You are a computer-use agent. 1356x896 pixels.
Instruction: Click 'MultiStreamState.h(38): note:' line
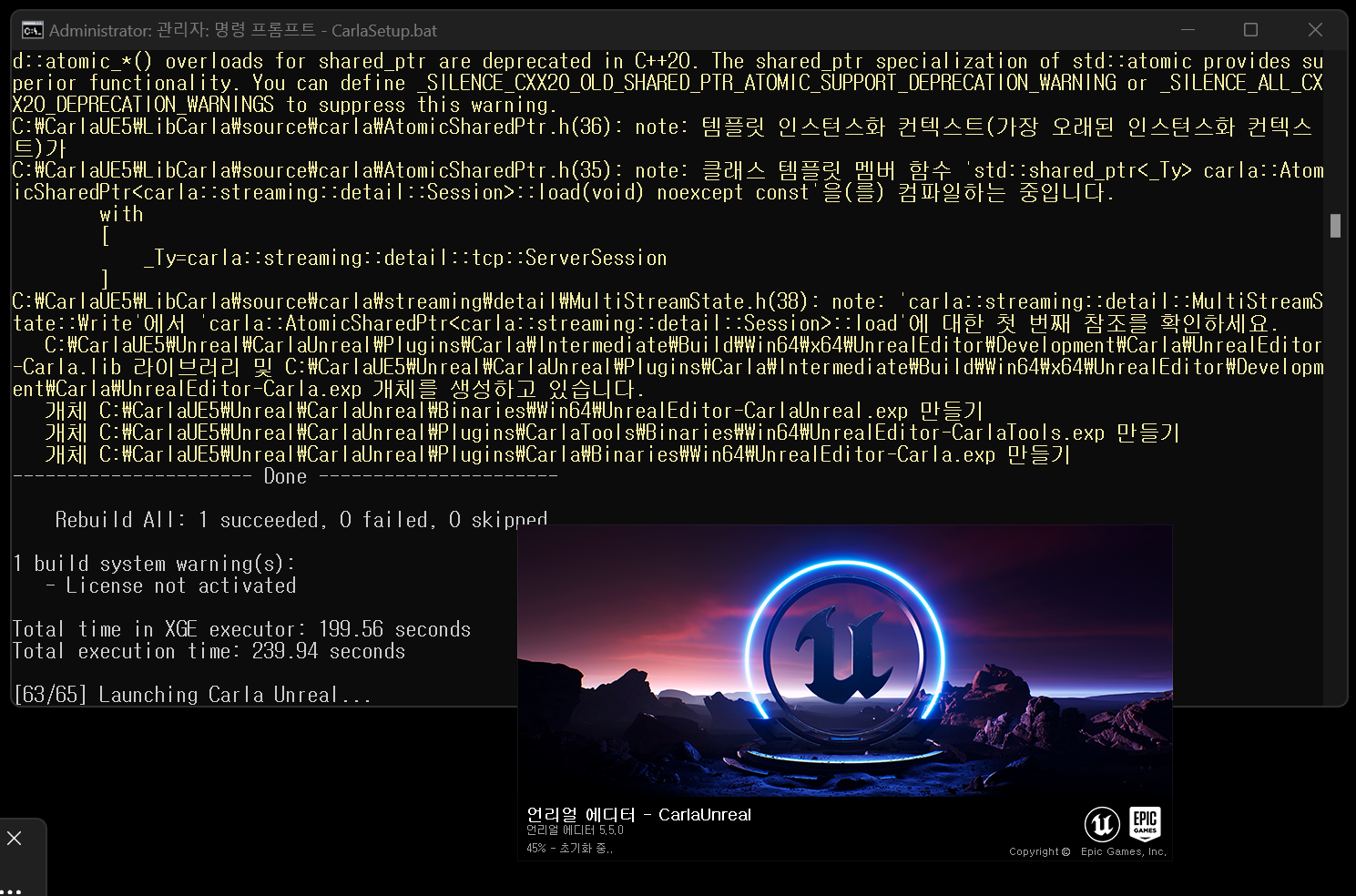[x=668, y=312]
